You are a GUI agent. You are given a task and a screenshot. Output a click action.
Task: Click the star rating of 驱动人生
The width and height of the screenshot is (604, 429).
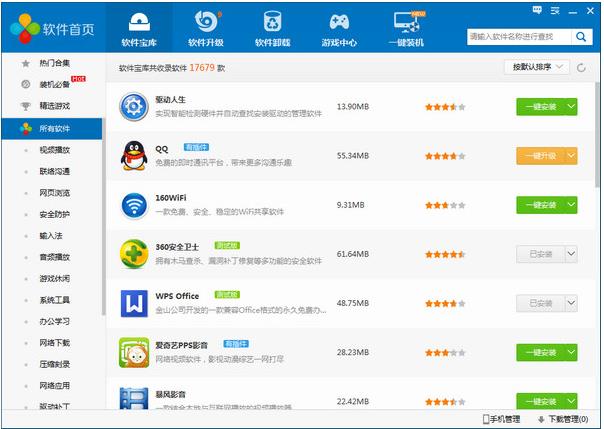point(445,107)
